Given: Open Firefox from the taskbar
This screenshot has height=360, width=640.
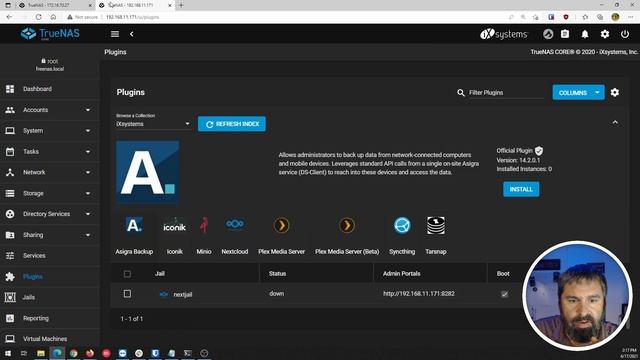Looking at the screenshot, I should click(90, 353).
